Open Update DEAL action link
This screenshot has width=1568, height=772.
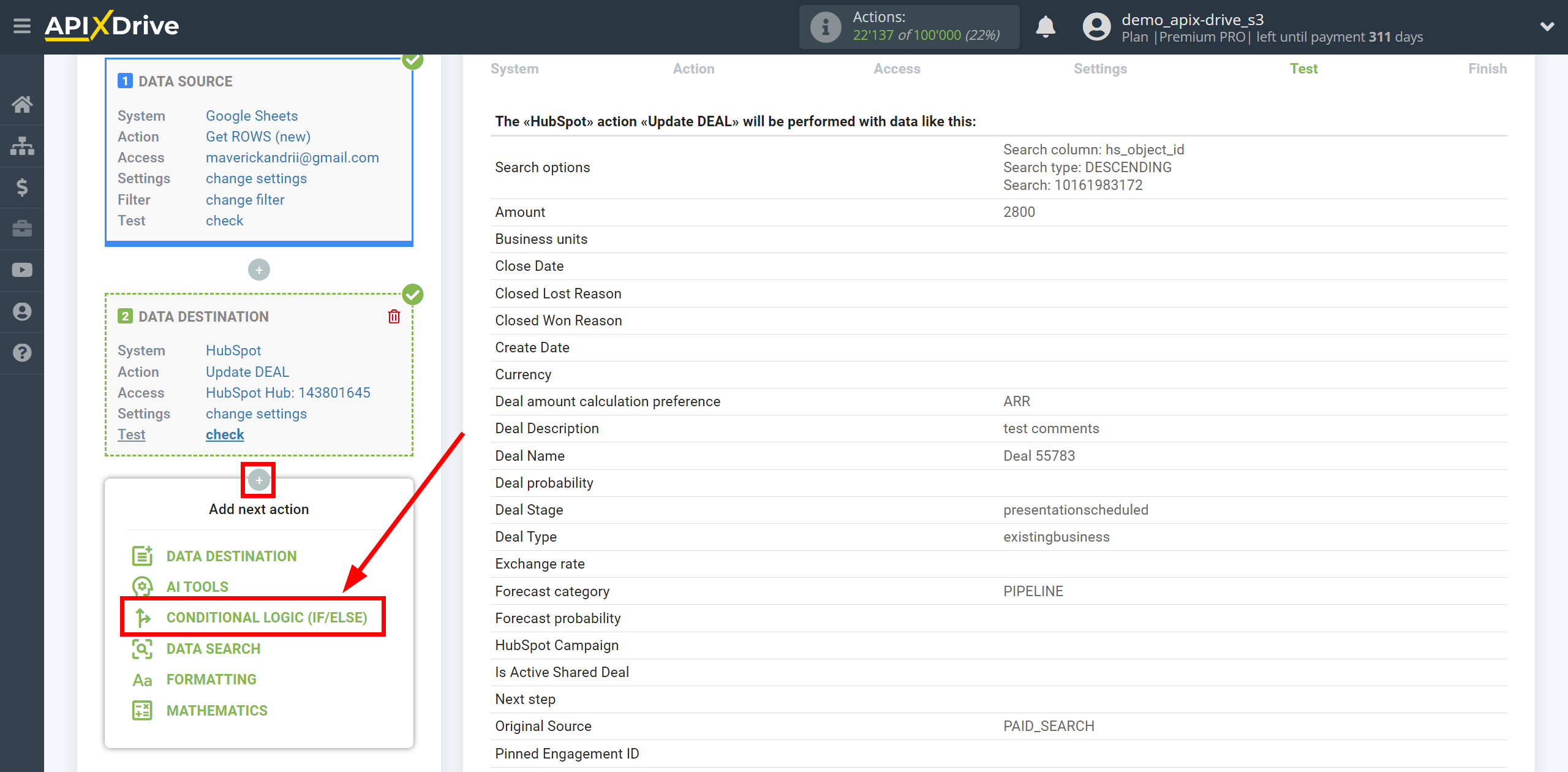coord(247,372)
